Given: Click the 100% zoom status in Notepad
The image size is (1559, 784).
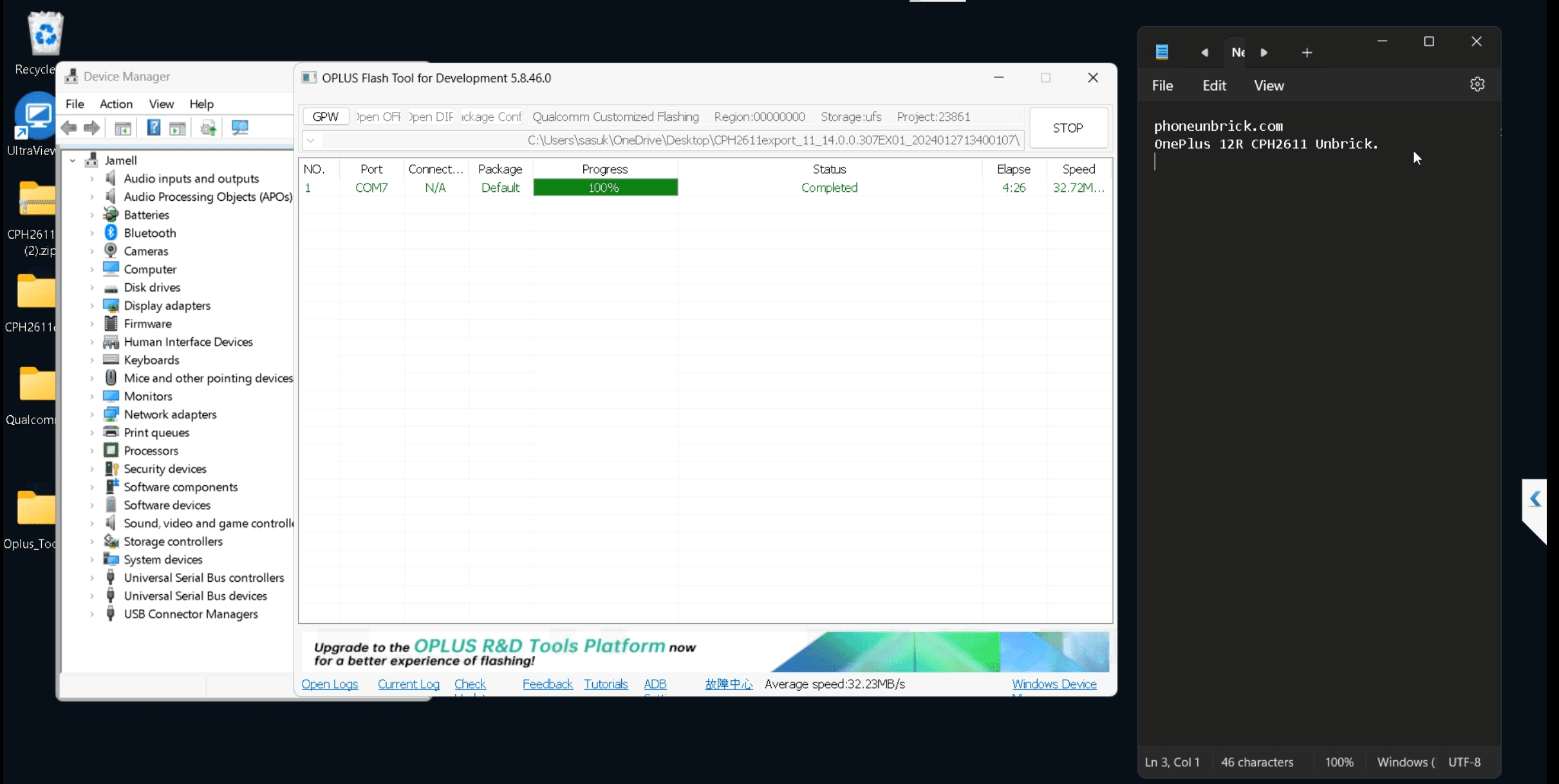Looking at the screenshot, I should point(1339,762).
